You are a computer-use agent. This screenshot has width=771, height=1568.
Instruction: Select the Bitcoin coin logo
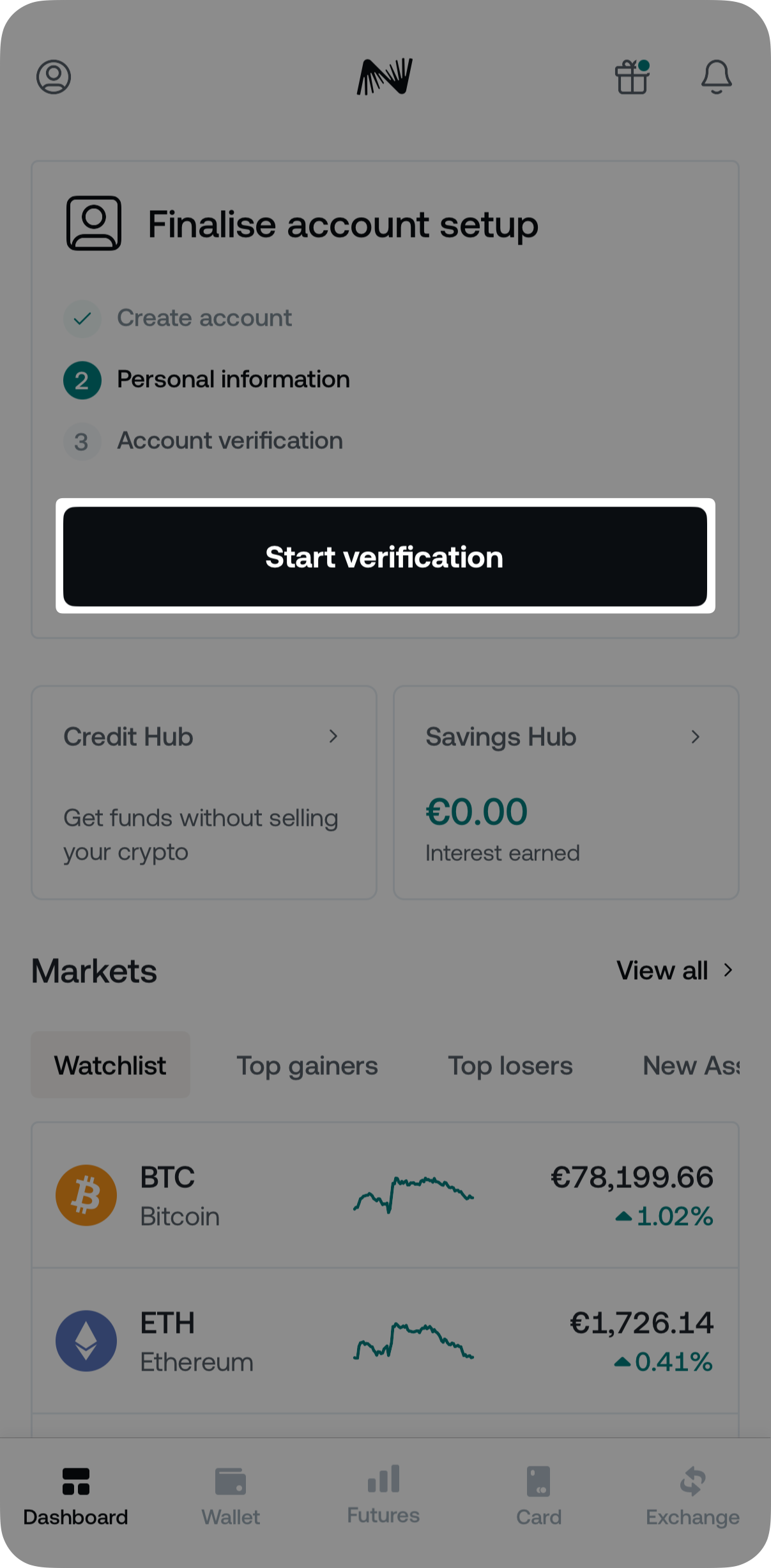86,1196
